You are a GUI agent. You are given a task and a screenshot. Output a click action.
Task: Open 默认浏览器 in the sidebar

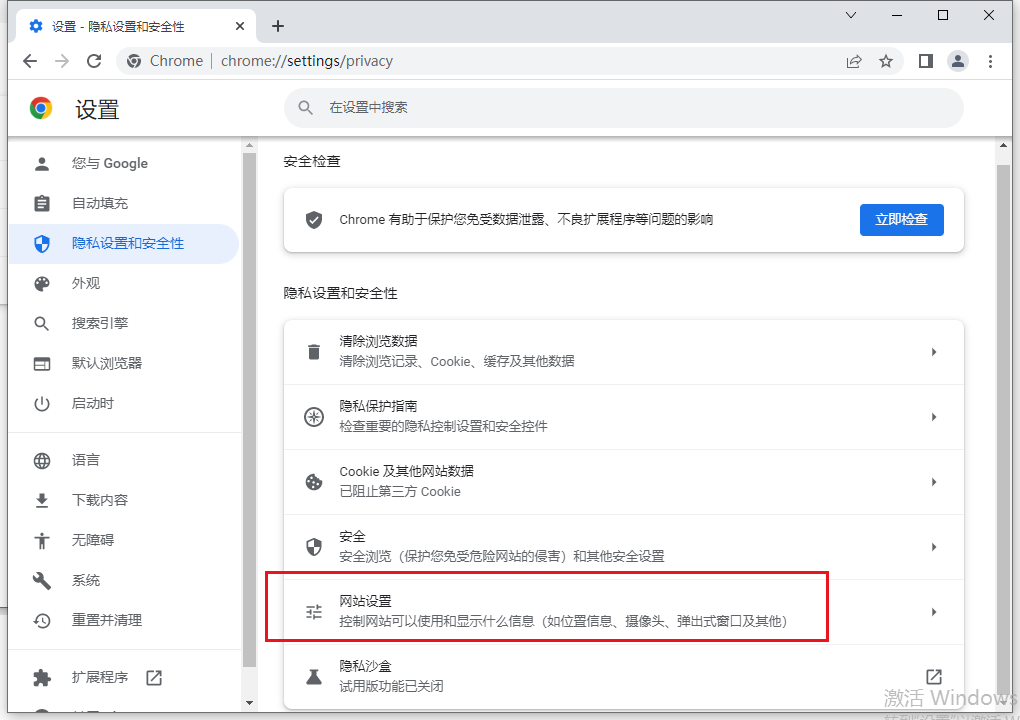[x=124, y=364]
